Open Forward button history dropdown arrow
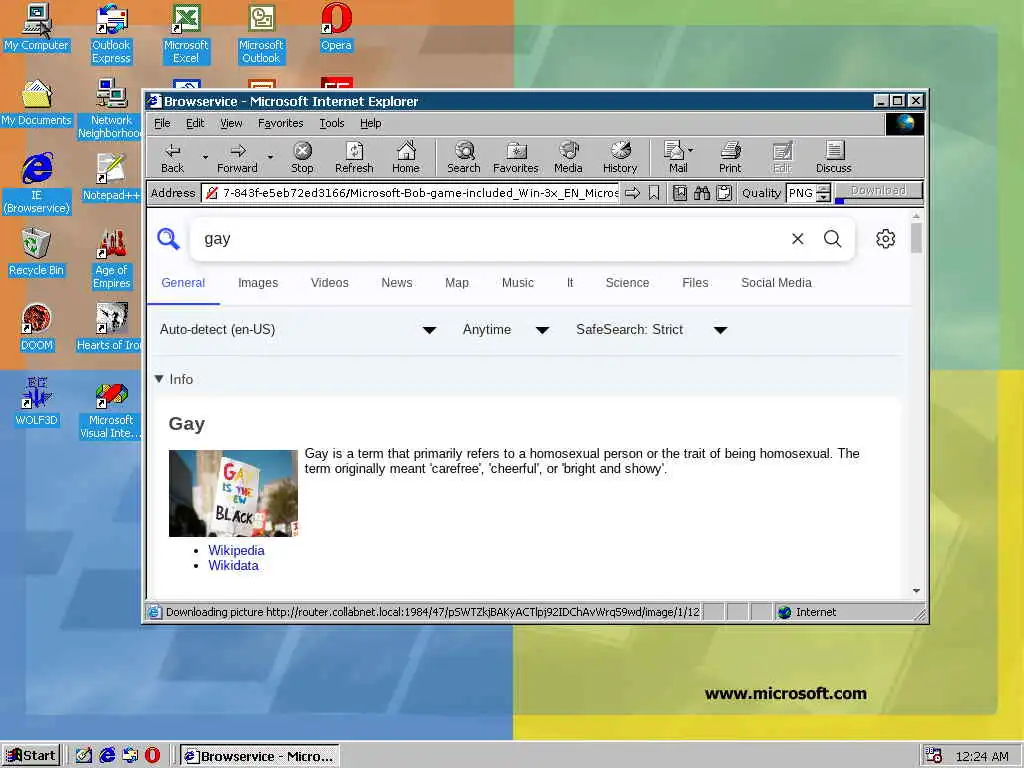 (x=270, y=157)
